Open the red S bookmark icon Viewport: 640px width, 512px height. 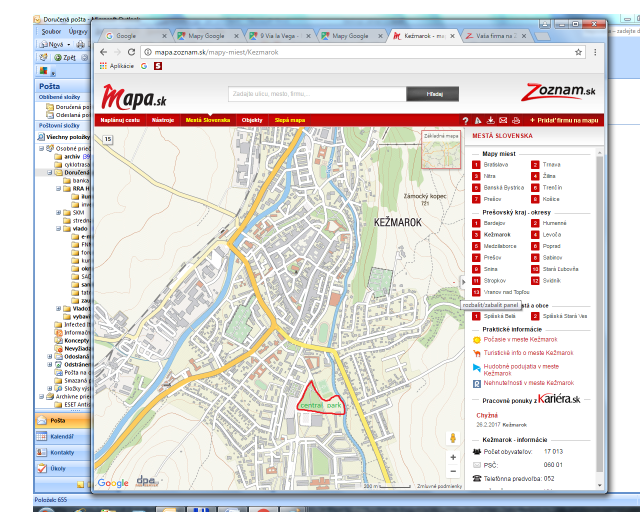coord(158,66)
